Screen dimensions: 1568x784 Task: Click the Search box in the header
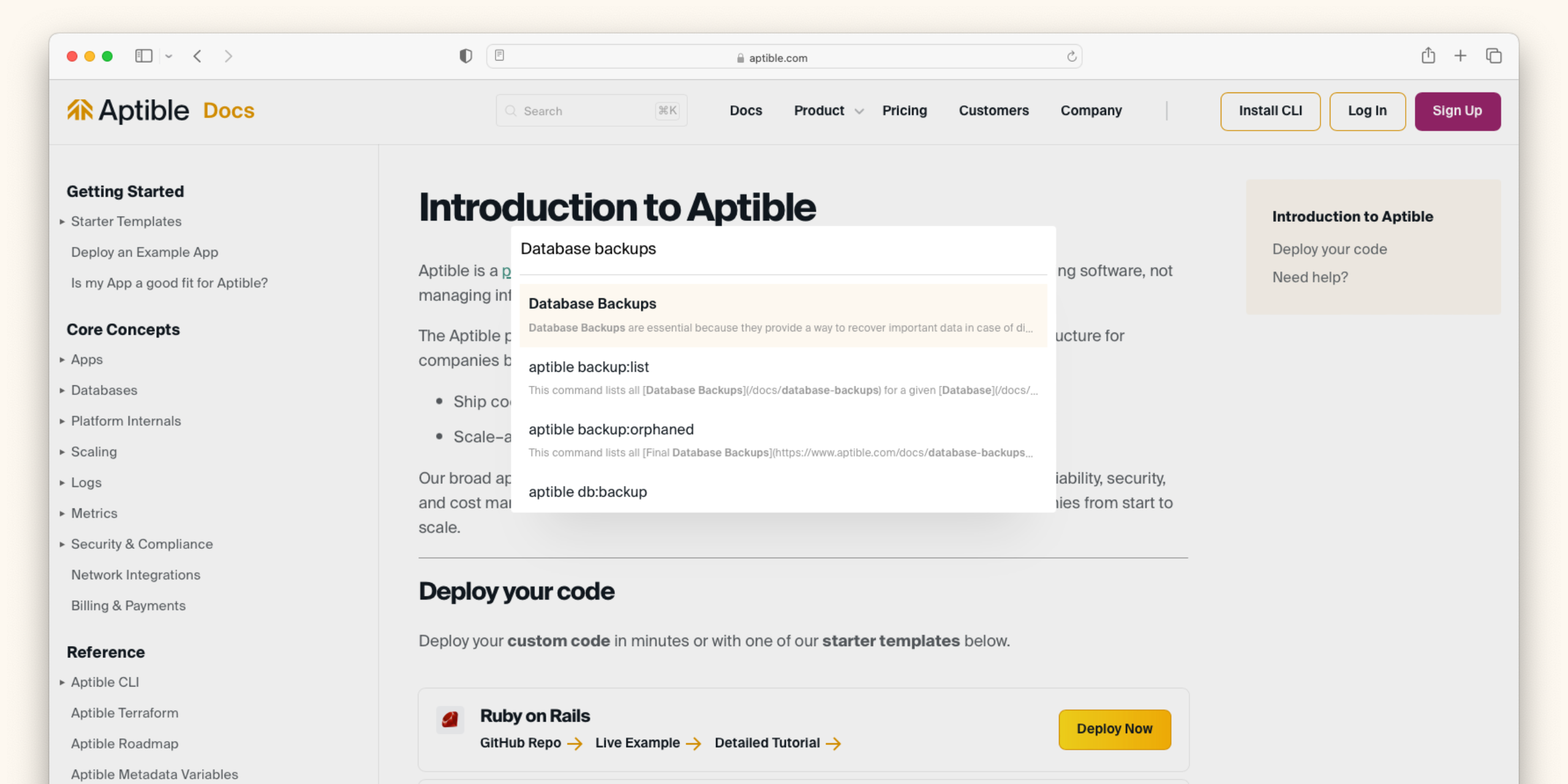pos(592,111)
